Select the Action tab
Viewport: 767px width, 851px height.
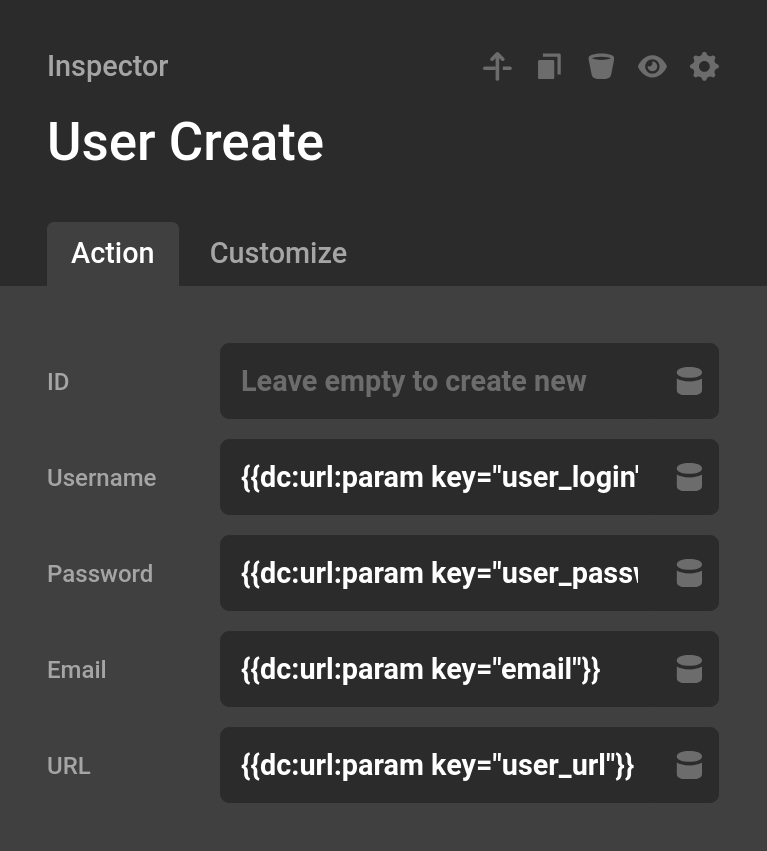(112, 253)
